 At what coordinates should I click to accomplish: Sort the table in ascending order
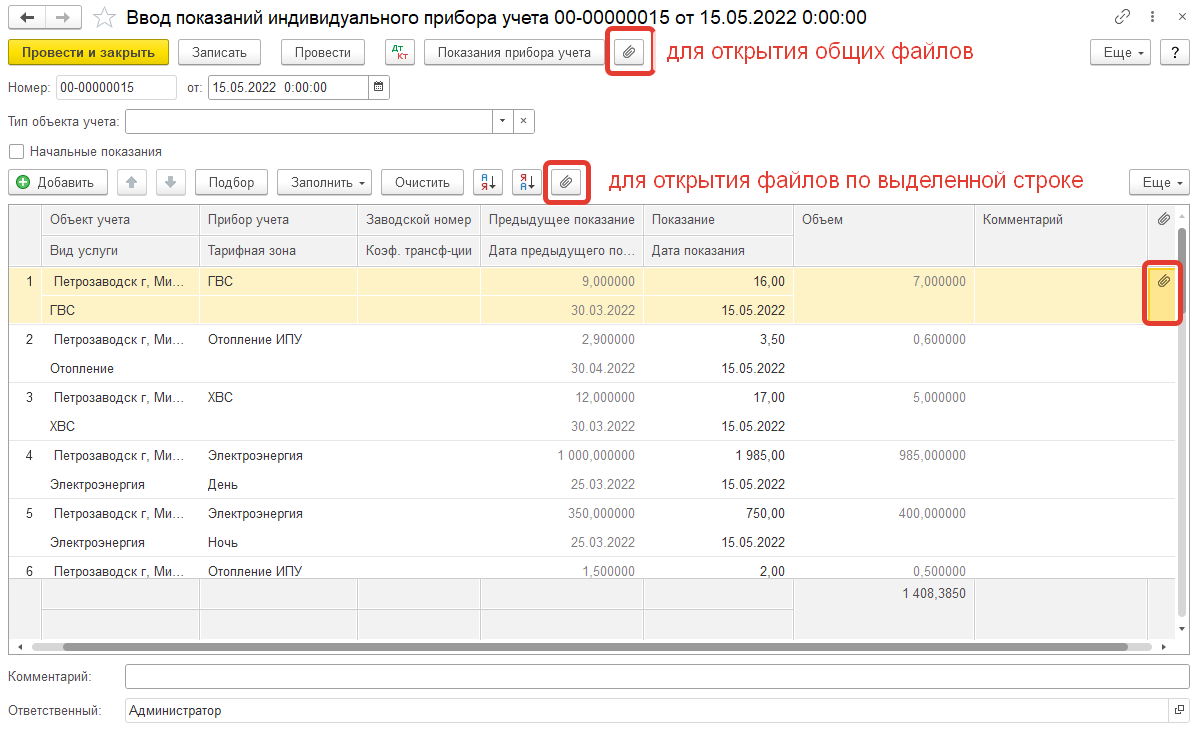[487, 182]
